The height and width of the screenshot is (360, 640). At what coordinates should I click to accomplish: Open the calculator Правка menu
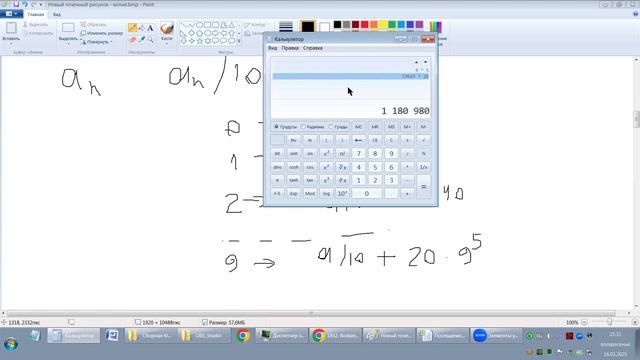point(290,48)
